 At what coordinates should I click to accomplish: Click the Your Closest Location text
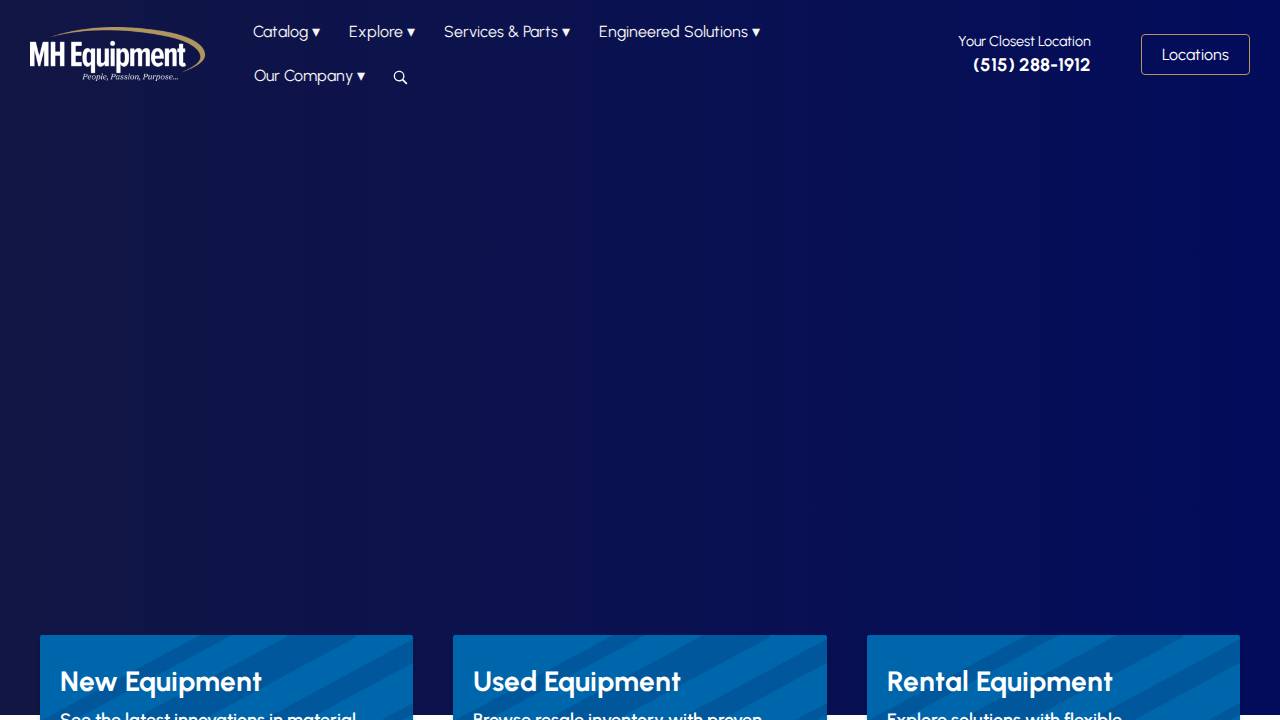point(1024,41)
